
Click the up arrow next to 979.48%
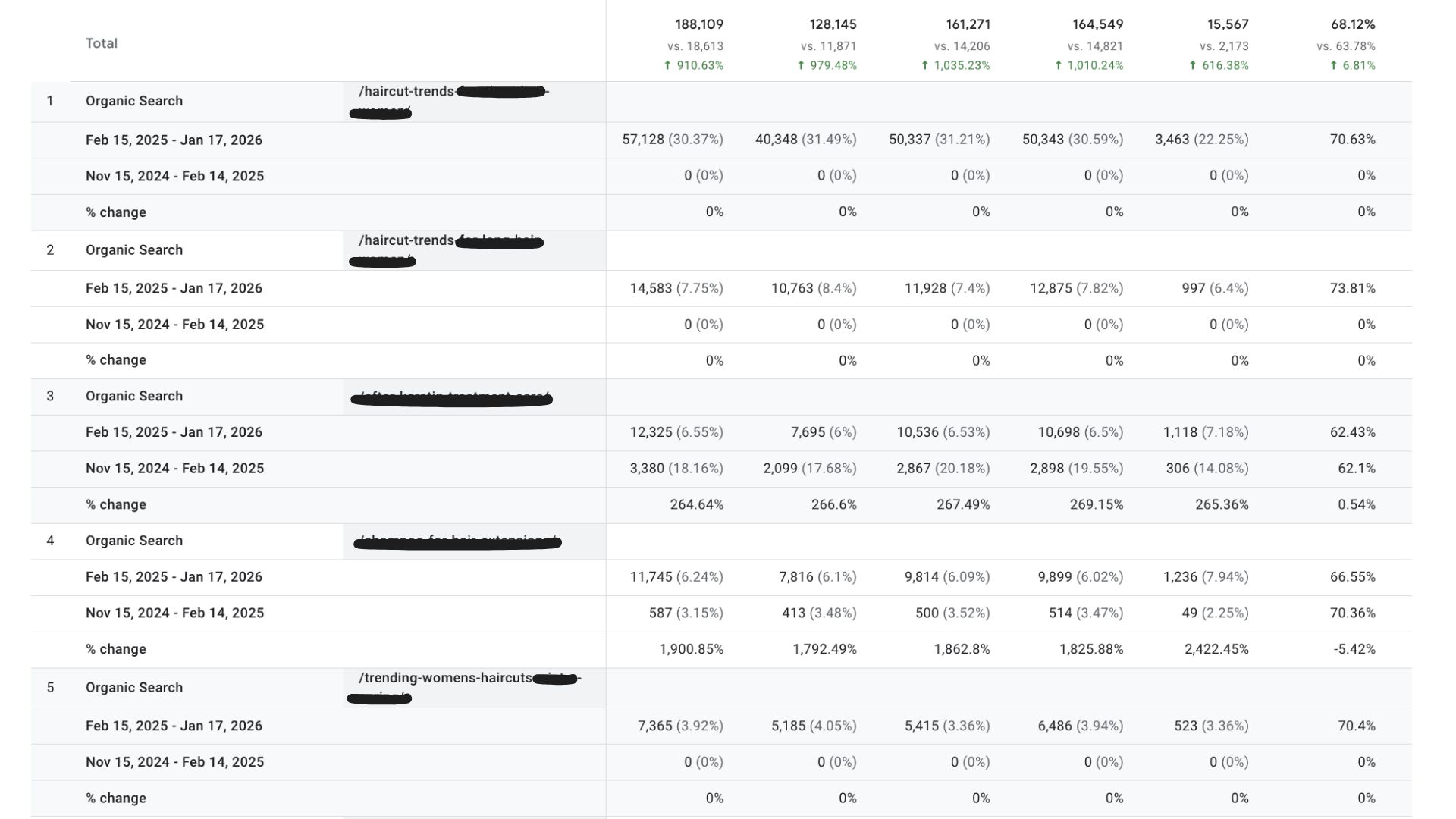(801, 66)
